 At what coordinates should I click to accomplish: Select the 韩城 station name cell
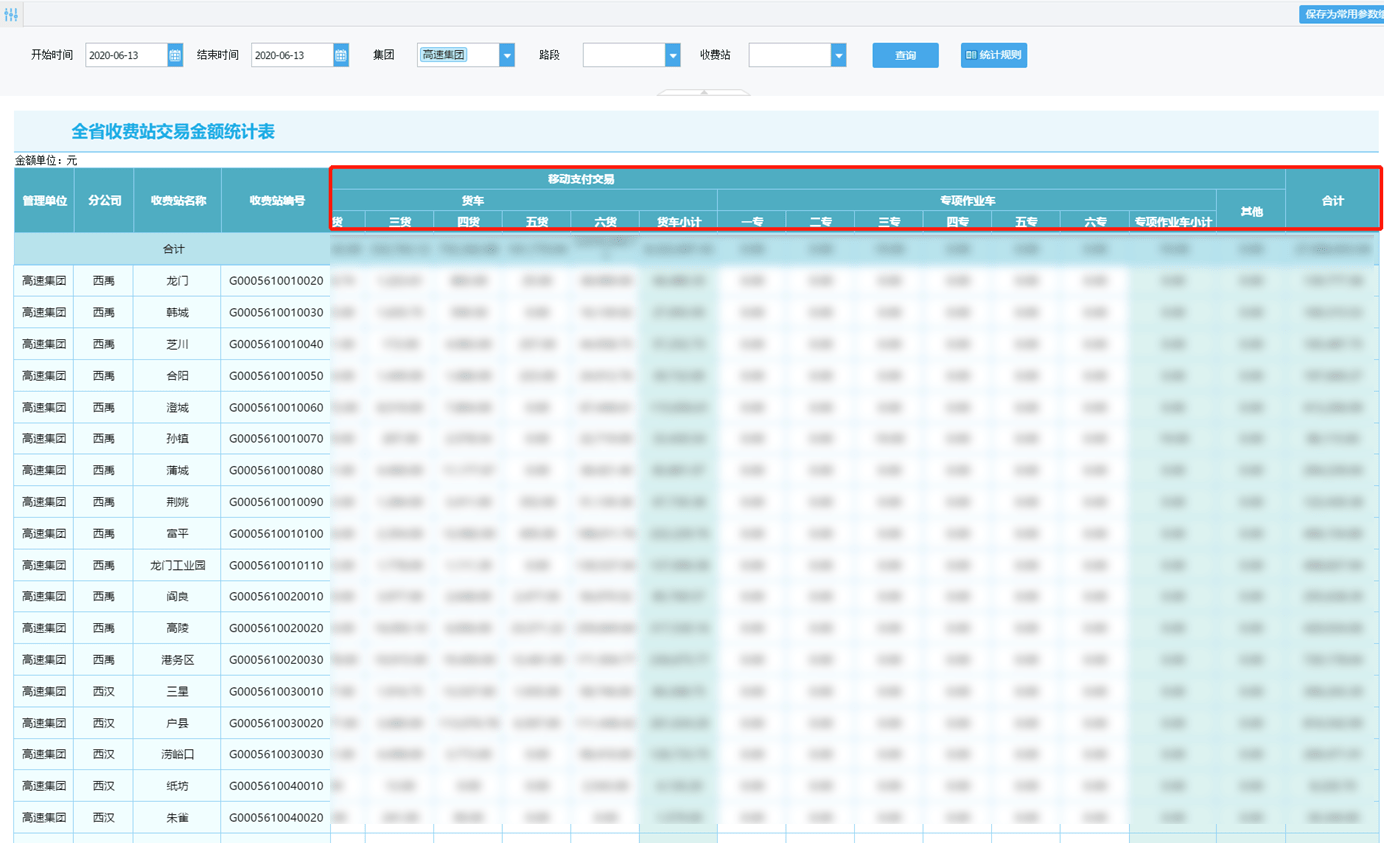click(x=178, y=313)
